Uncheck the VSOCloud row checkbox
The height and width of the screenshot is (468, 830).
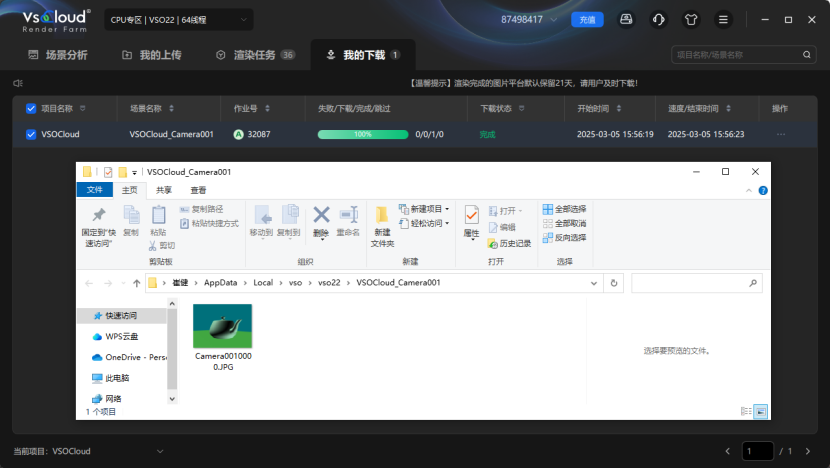click(31, 134)
